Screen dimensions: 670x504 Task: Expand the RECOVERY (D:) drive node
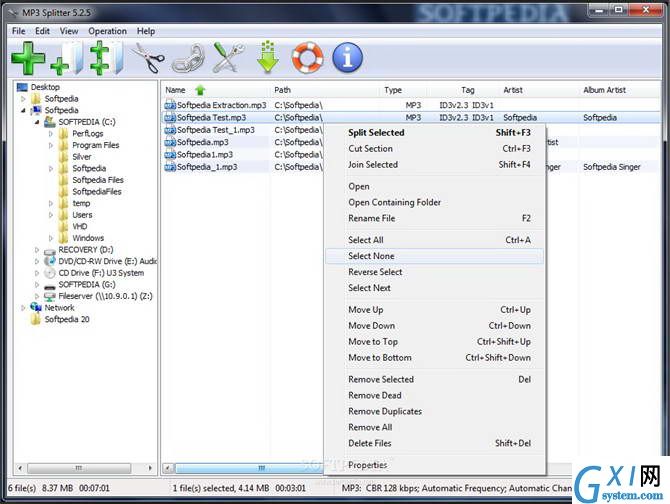coord(37,250)
